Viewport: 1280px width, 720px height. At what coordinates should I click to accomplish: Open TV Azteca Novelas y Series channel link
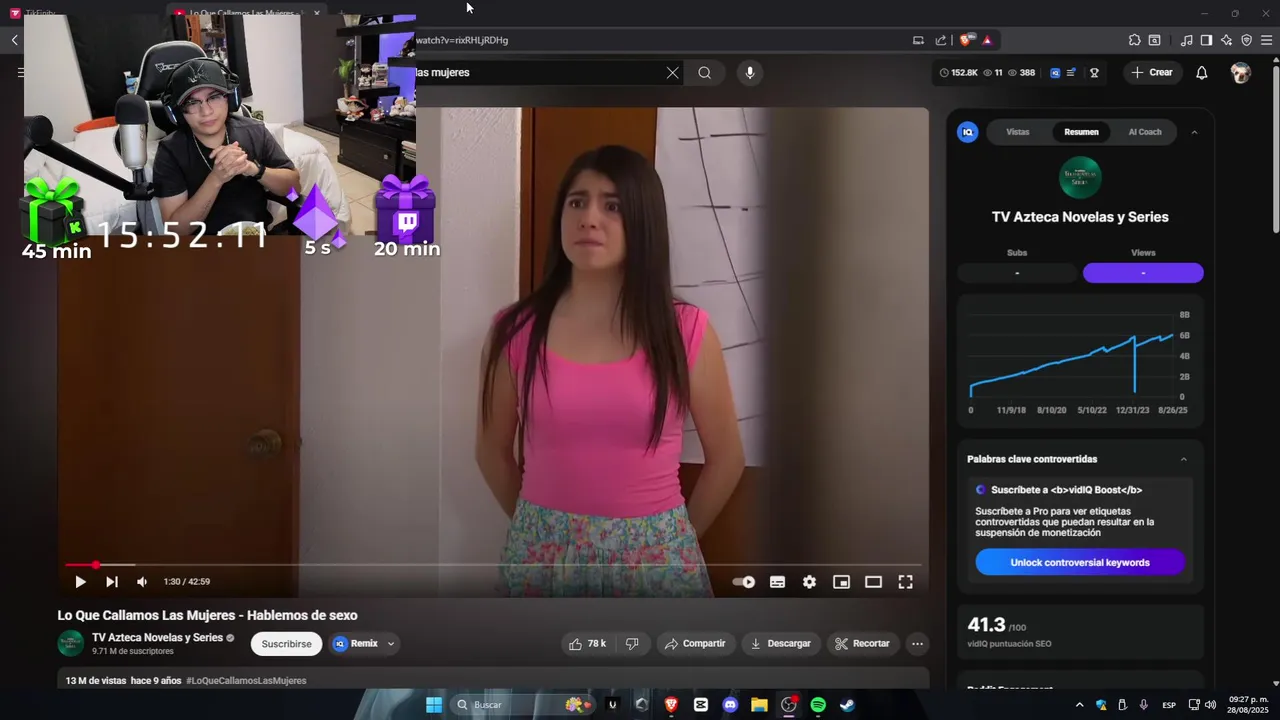157,637
